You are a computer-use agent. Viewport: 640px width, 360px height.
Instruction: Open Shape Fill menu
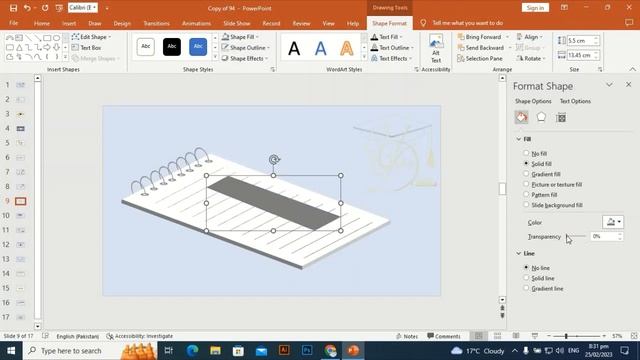[x=240, y=37]
